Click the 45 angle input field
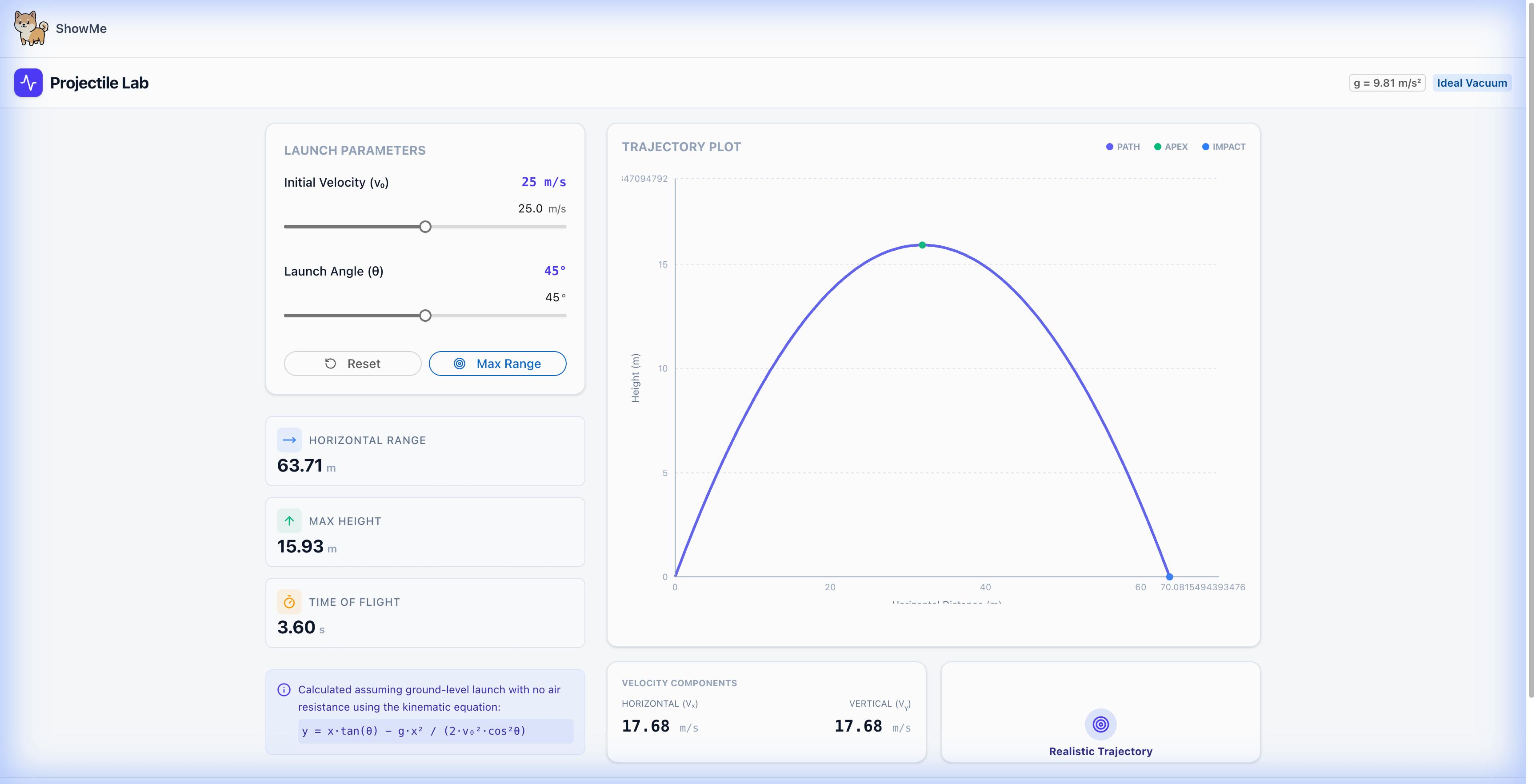The height and width of the screenshot is (784, 1536). pos(551,297)
